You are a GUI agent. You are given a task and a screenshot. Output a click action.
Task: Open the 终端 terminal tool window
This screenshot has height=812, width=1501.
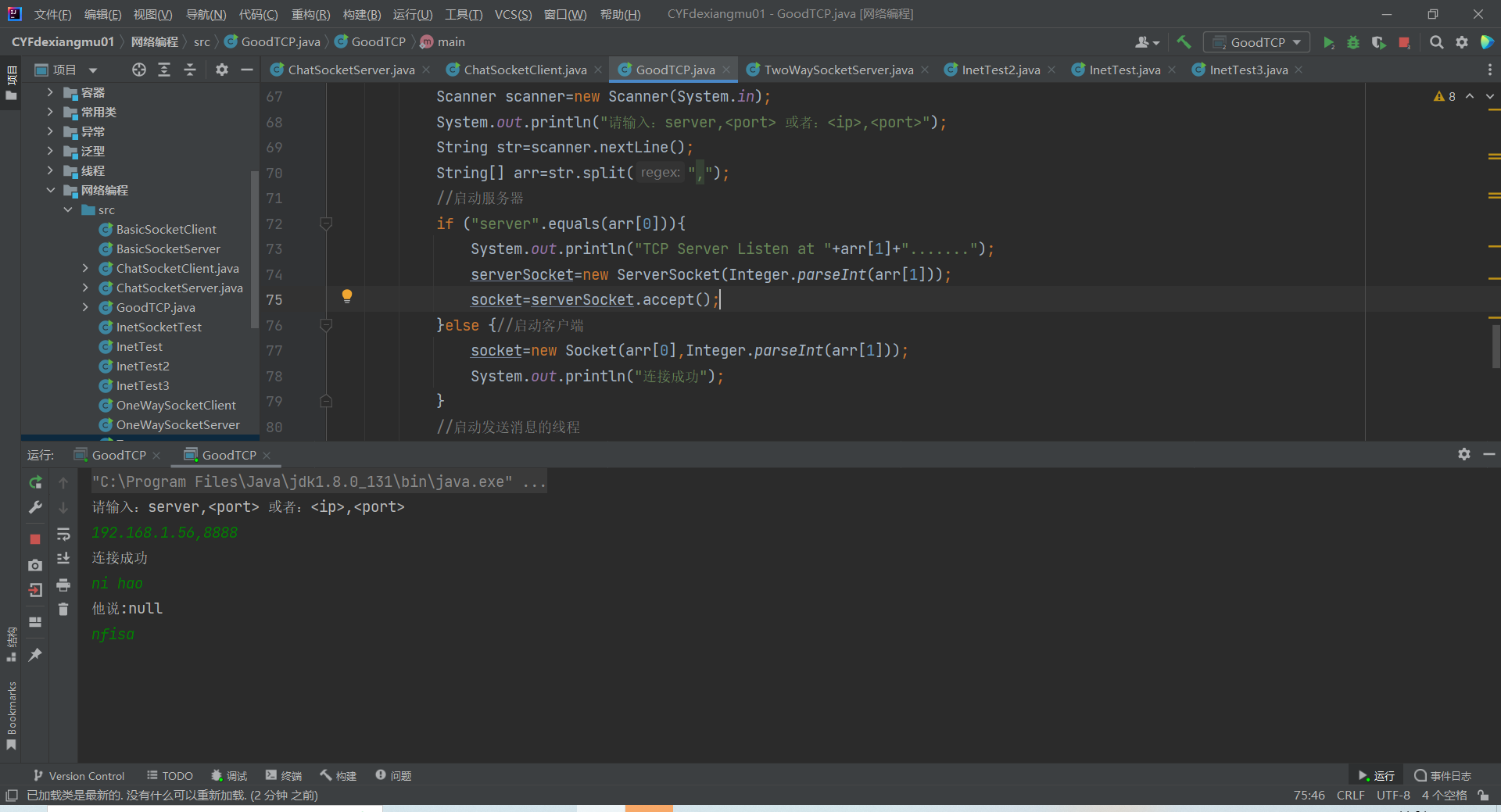(x=283, y=775)
